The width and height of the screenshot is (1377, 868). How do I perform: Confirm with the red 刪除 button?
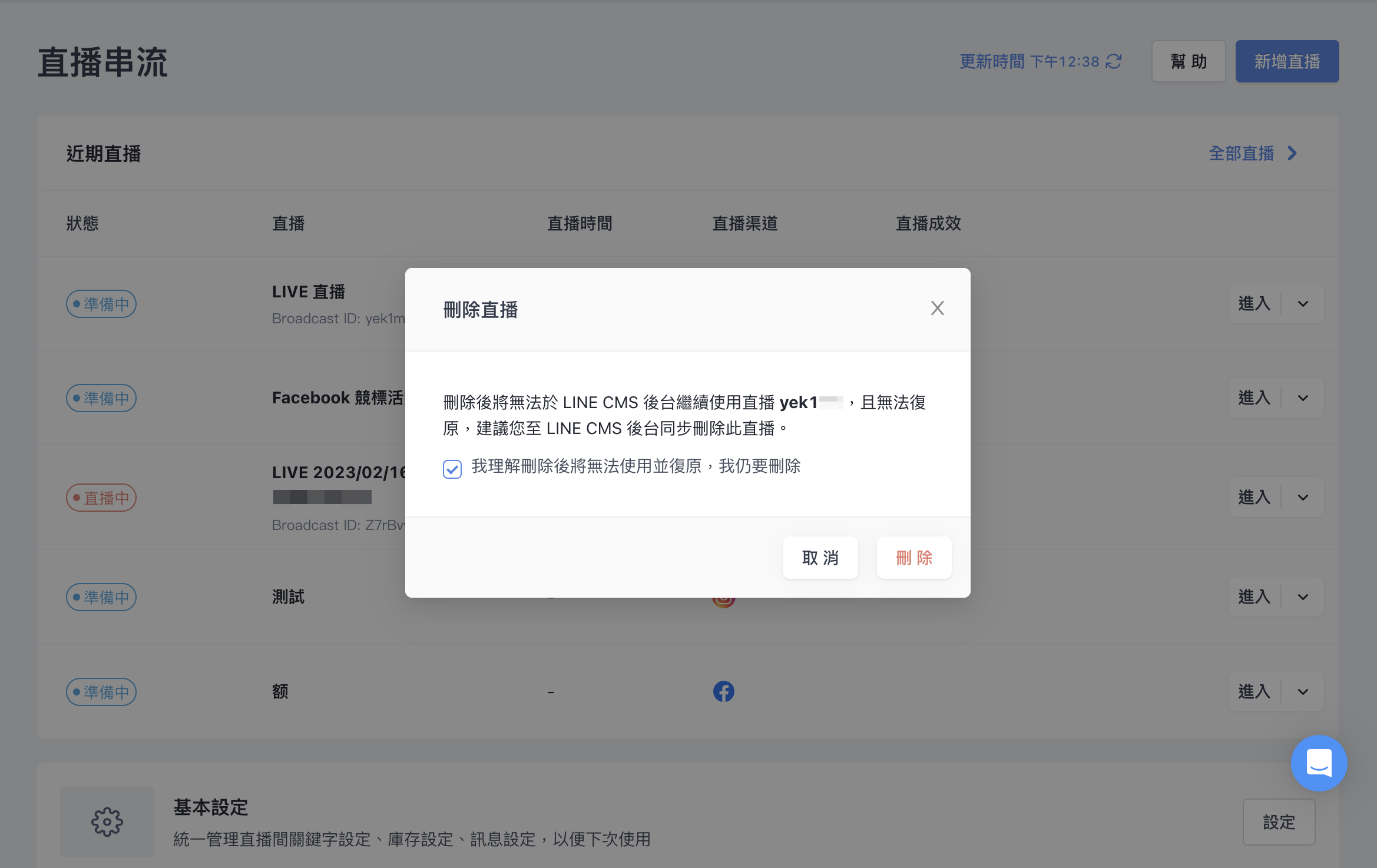[914, 557]
